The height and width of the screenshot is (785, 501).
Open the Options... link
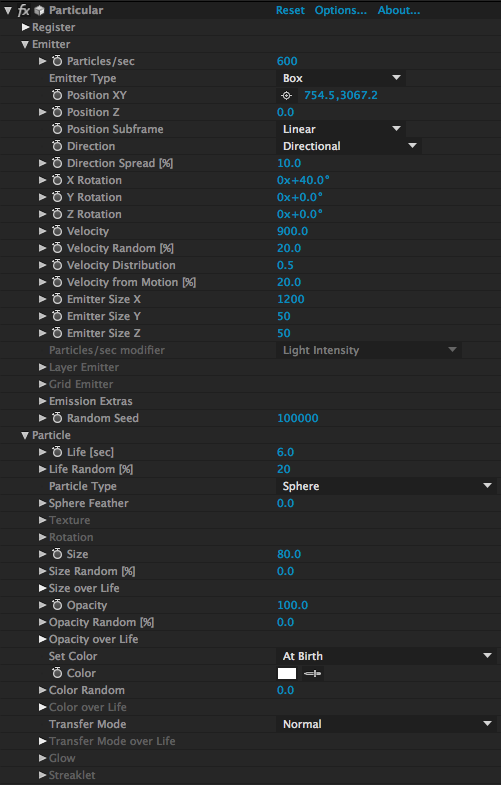pyautogui.click(x=341, y=10)
